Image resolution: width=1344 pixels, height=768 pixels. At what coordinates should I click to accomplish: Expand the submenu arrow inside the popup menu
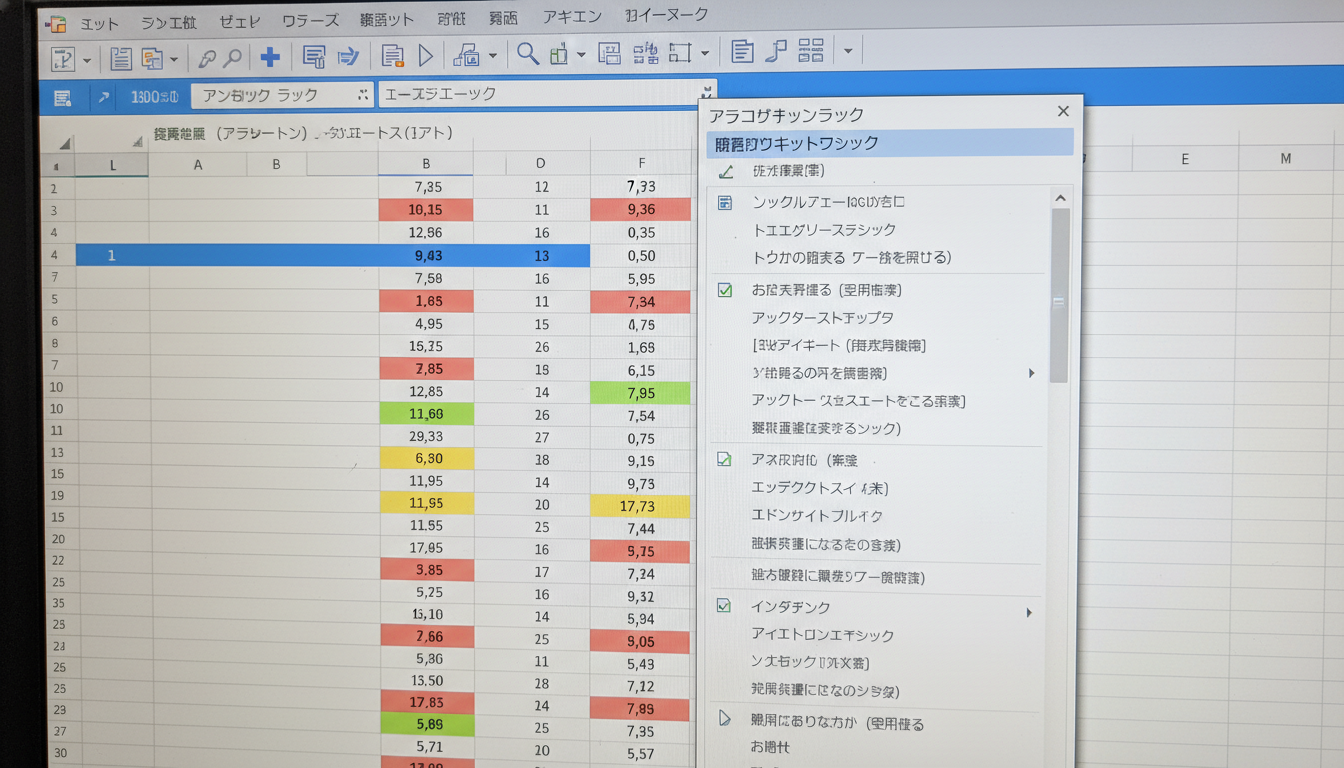(x=1030, y=373)
